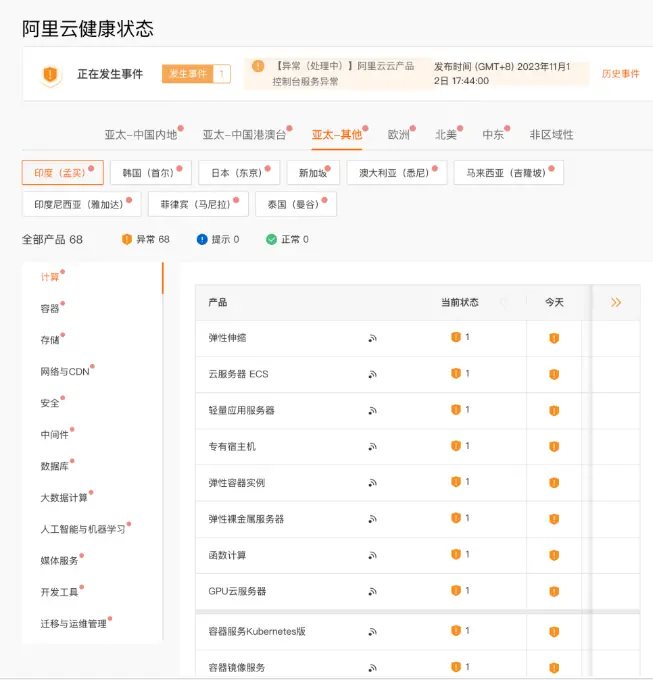Click the 全部产品 68 total count
Viewport: 653px width, 680px height.
[52, 239]
